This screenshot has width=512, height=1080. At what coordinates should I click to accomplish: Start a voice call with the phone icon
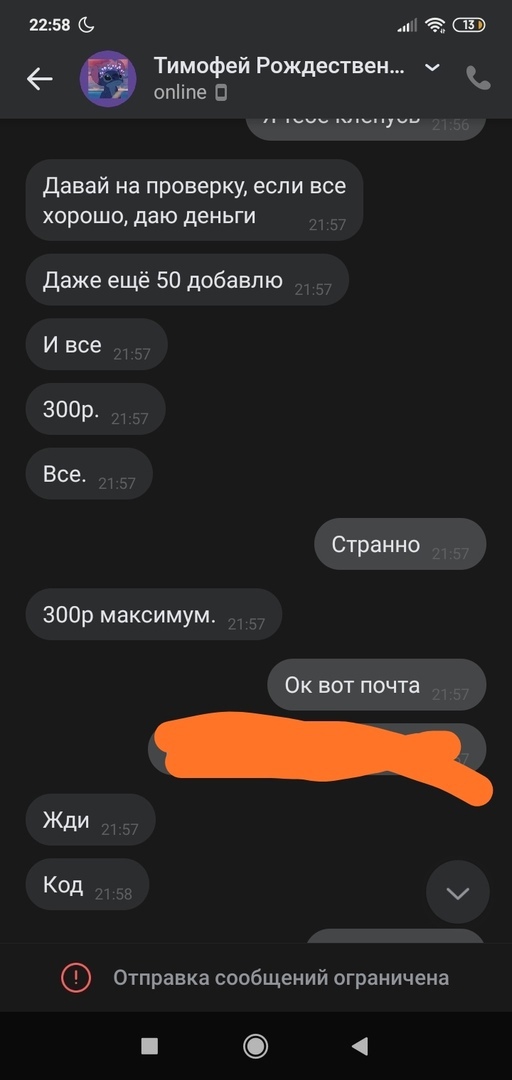point(478,79)
